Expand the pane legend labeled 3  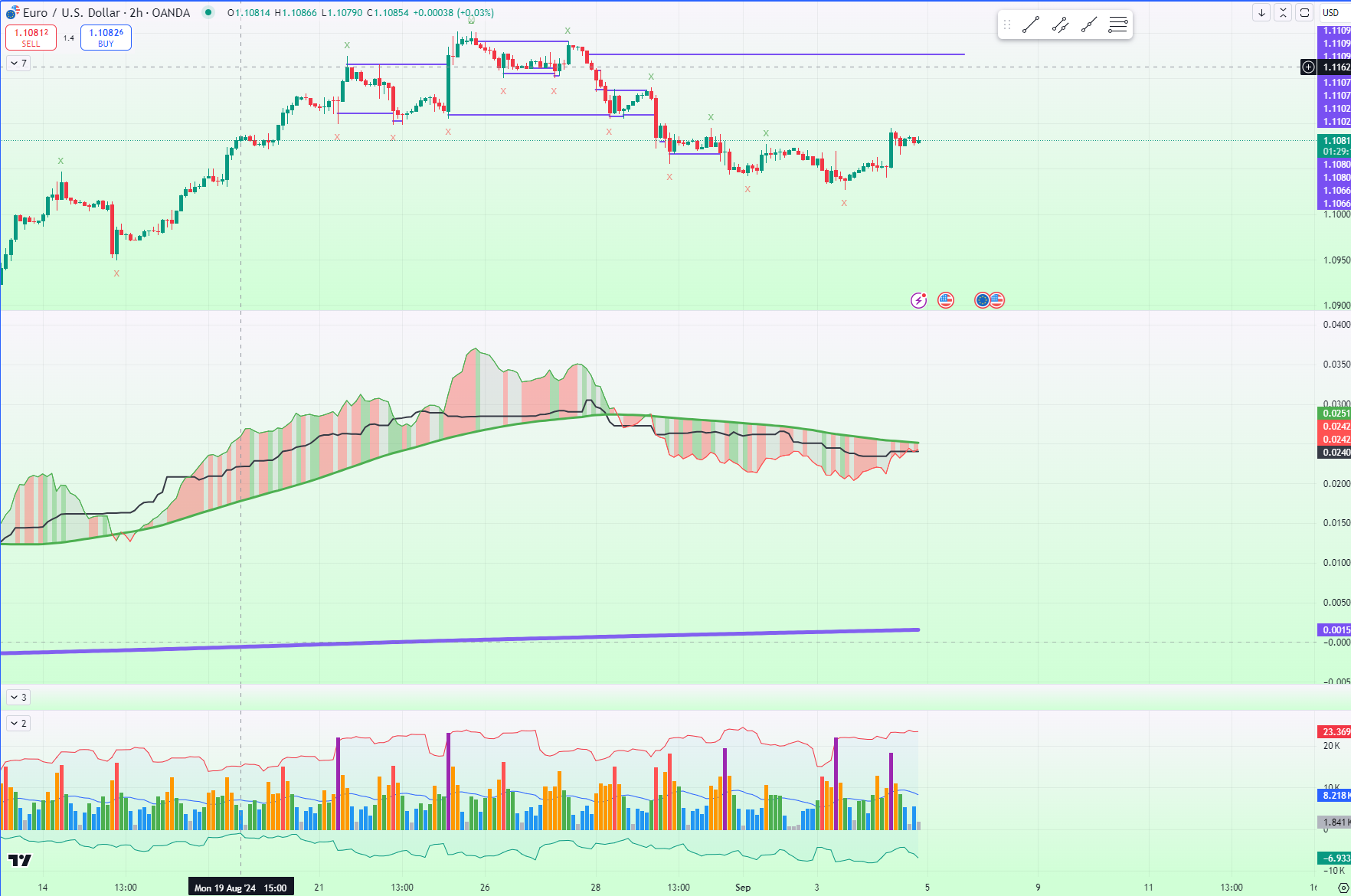coord(17,697)
